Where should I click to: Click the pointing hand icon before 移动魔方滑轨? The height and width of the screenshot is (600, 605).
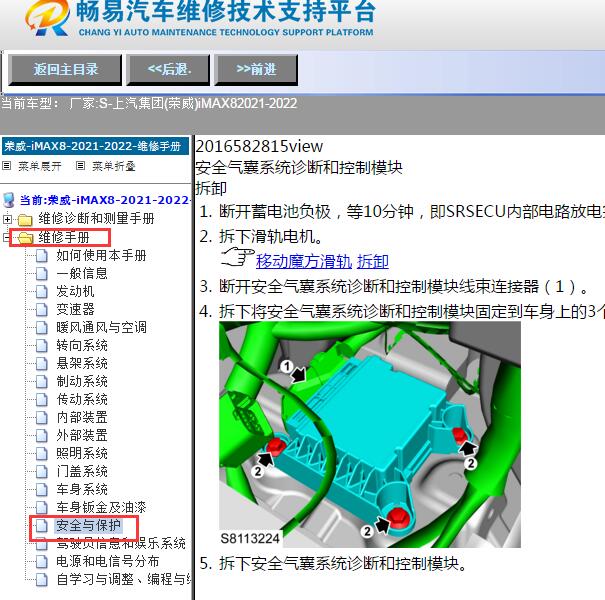(237, 257)
